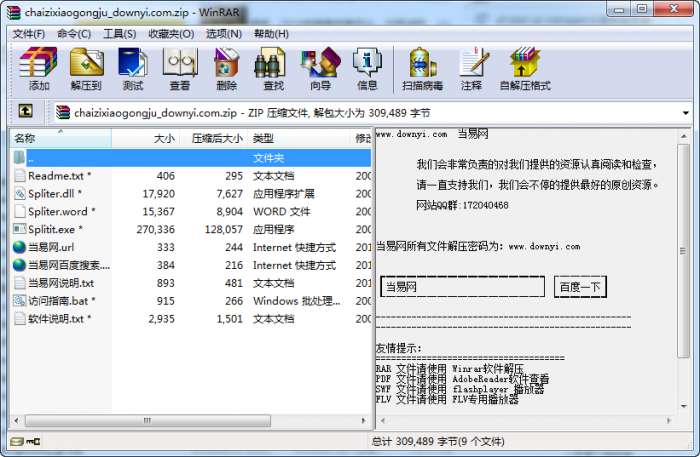Click comment pane scroll down arrow
This screenshot has height=457, width=700.
click(683, 406)
